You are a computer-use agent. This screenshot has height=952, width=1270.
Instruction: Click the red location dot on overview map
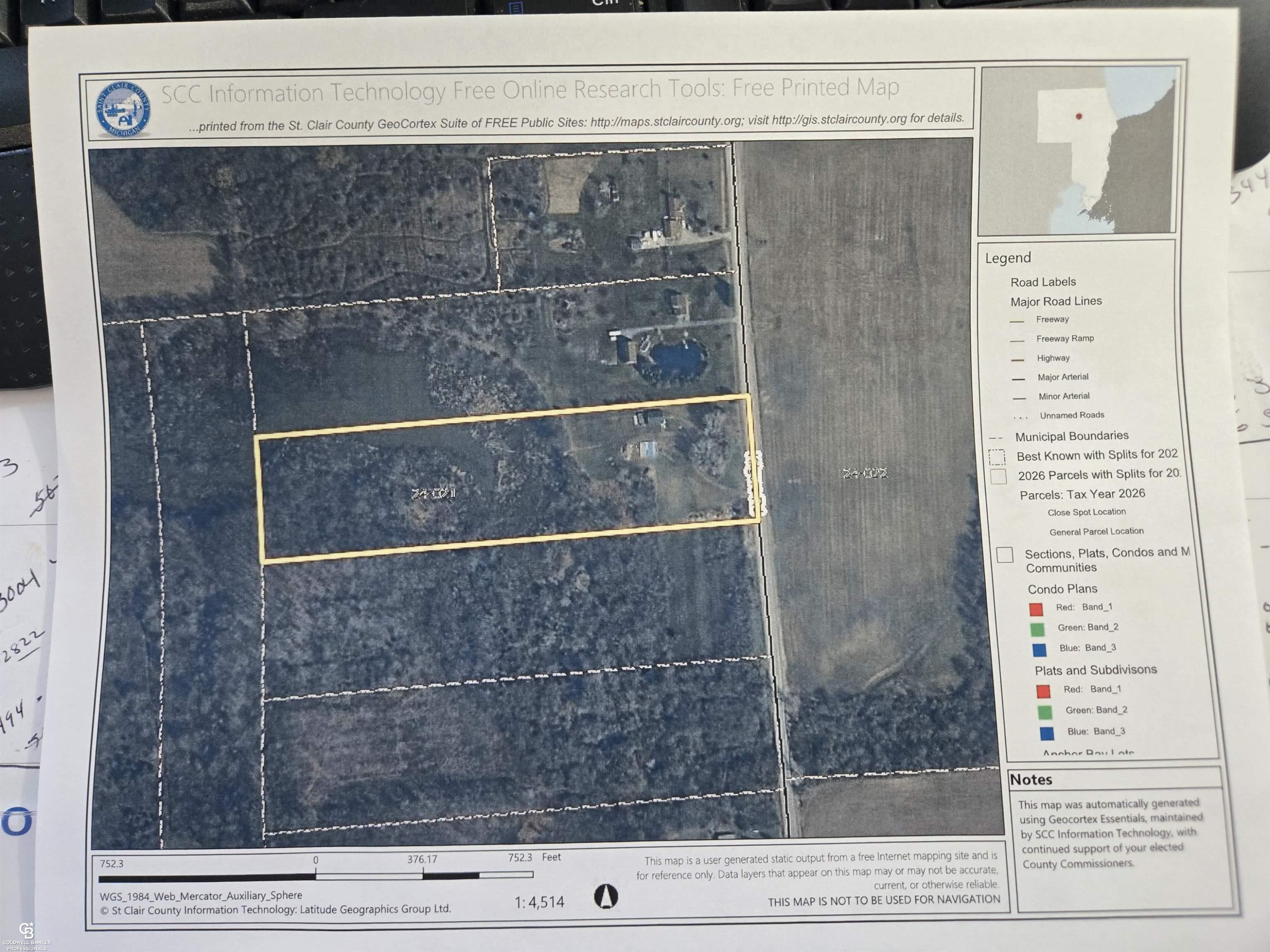[x=1079, y=116]
